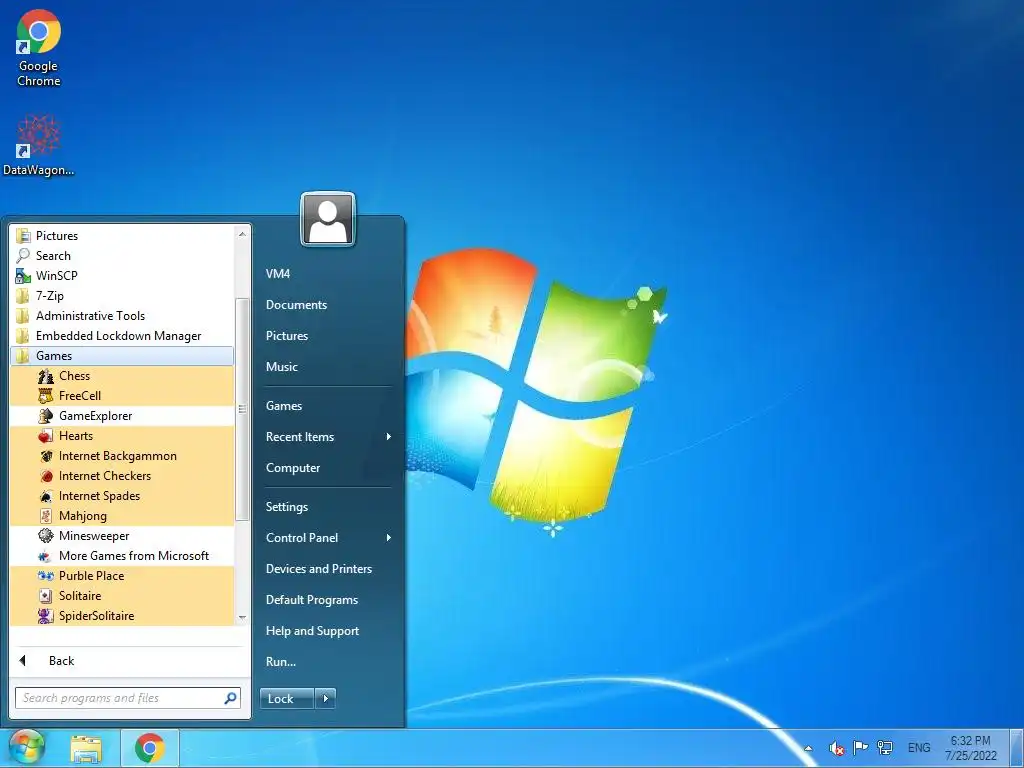Viewport: 1024px width, 768px height.
Task: Launch Internet Backgammon
Action: point(121,456)
